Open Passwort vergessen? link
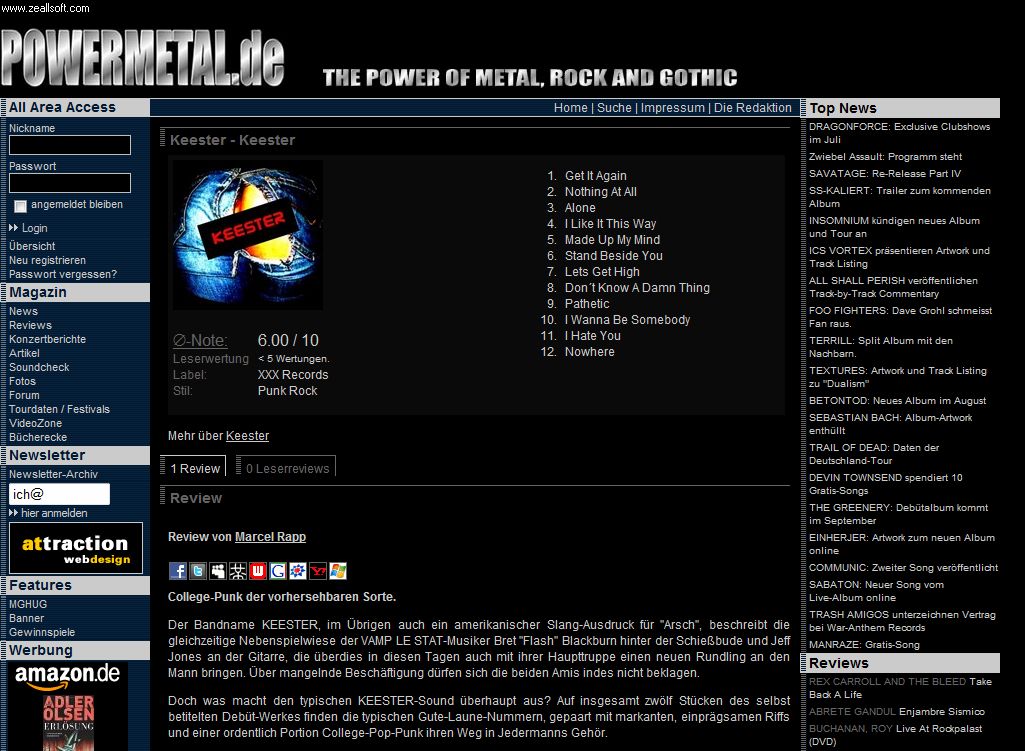This screenshot has width=1025, height=751. pos(63,275)
